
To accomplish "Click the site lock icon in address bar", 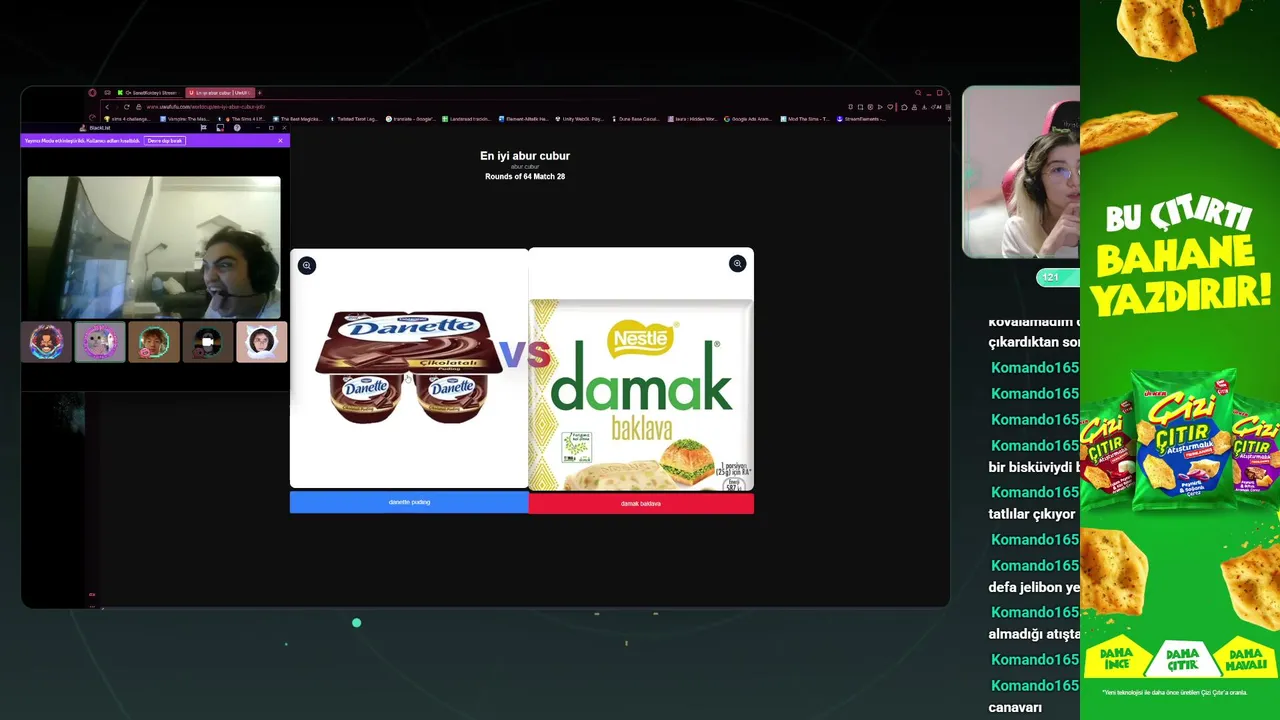I will click(139, 107).
